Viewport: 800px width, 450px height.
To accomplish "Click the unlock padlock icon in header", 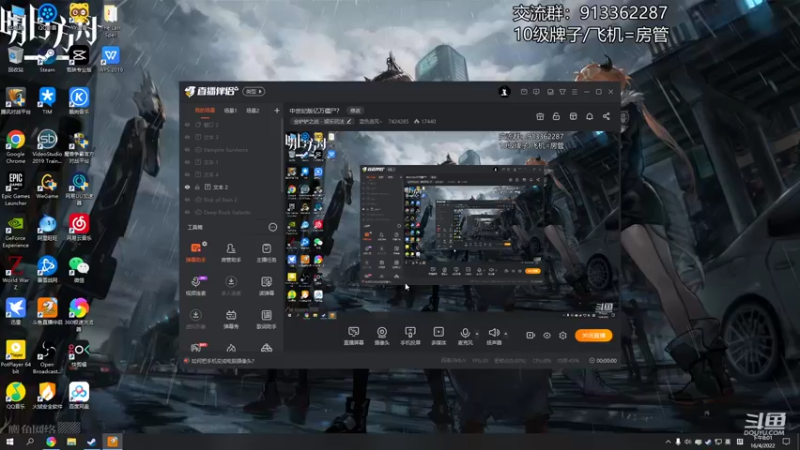I will point(556,117).
